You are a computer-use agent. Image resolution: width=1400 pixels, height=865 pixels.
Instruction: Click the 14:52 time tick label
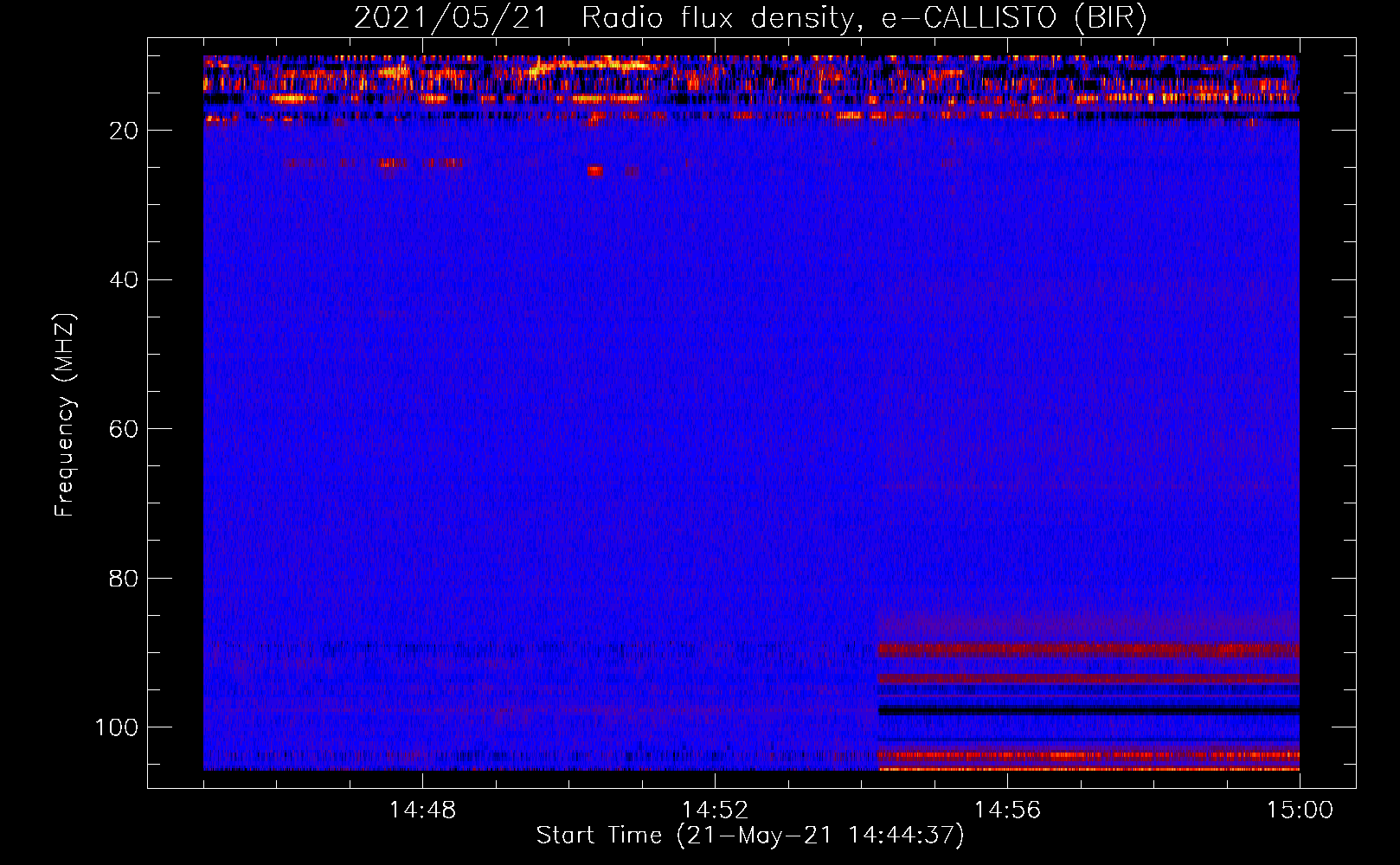pos(715,811)
